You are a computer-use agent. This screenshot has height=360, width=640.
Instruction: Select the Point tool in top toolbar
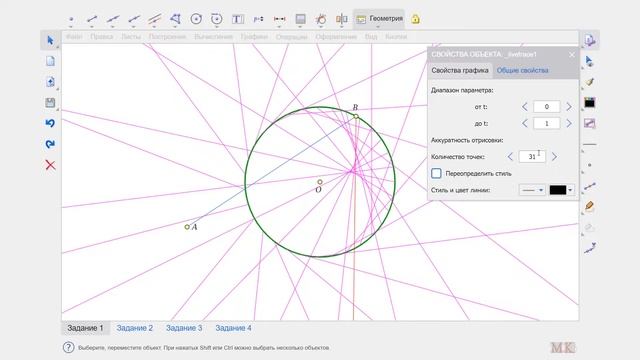pyautogui.click(x=71, y=19)
